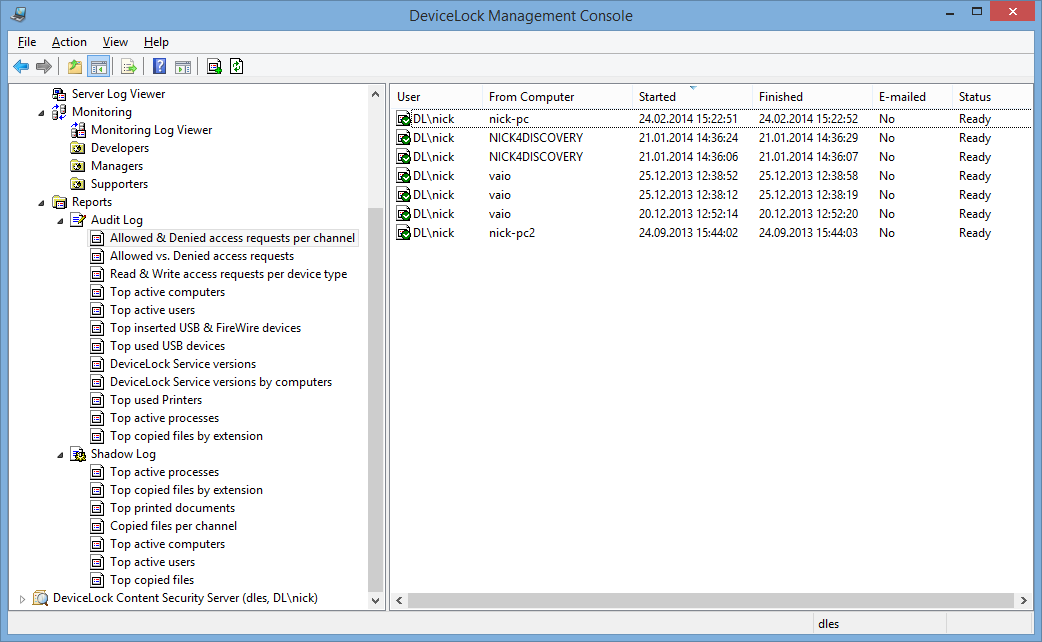Select row started 25.12.2013 12:38:12
This screenshot has height=642, width=1042.
coord(710,195)
